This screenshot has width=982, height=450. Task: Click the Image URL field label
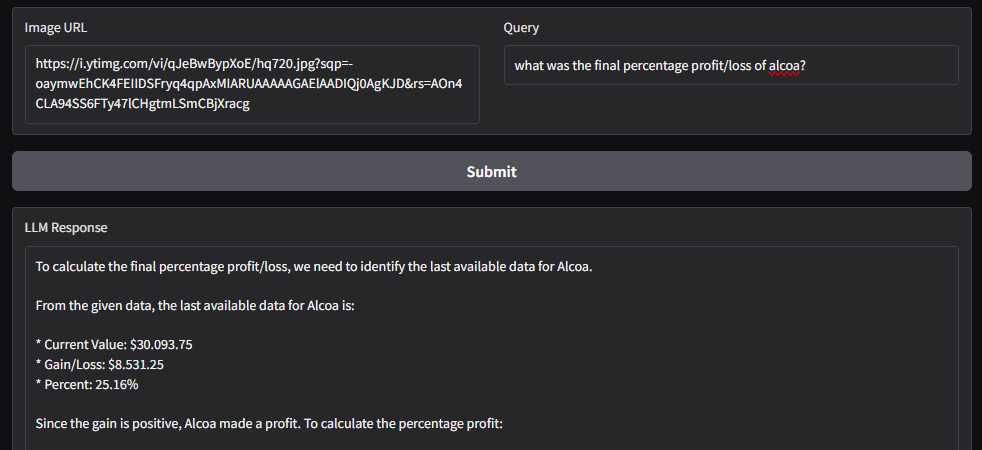pyautogui.click(x=56, y=28)
